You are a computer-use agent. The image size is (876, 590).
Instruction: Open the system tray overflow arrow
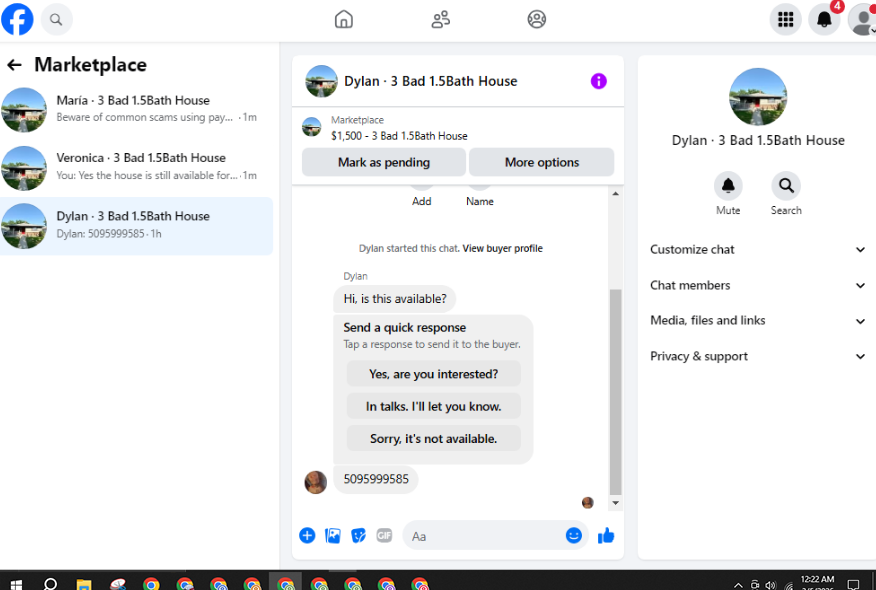tap(738, 585)
